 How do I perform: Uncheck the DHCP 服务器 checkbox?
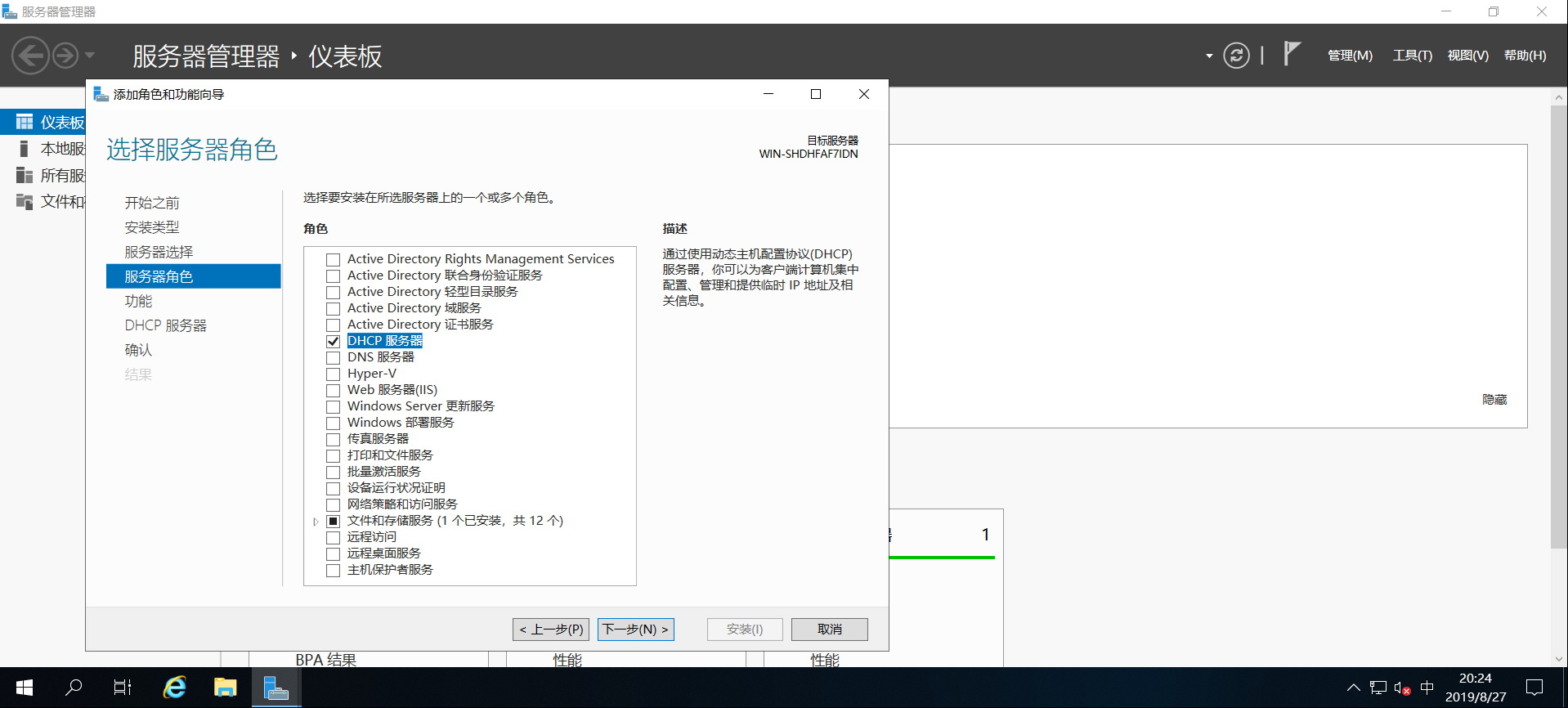(x=333, y=341)
